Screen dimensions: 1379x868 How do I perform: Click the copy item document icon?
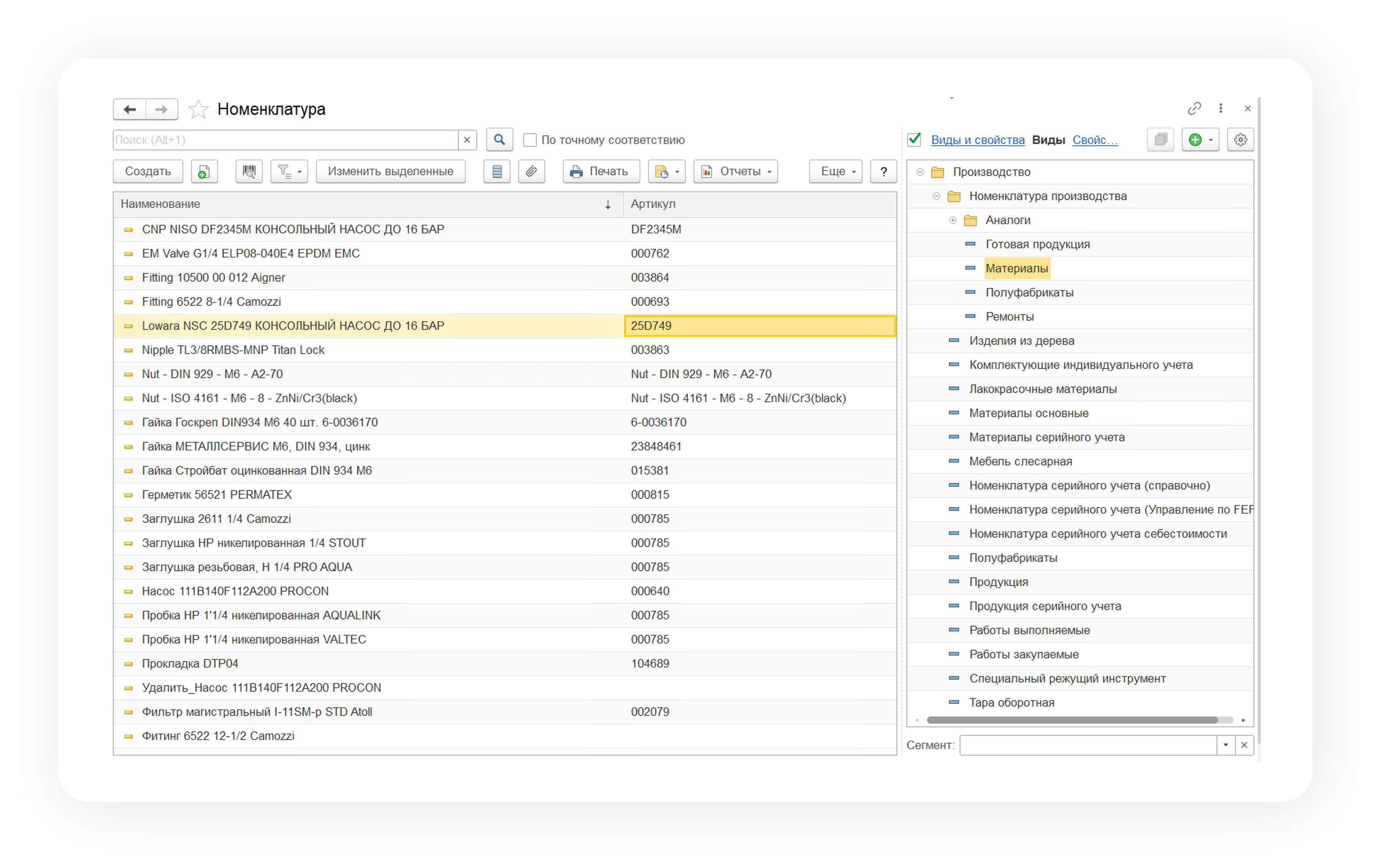pyautogui.click(x=204, y=171)
